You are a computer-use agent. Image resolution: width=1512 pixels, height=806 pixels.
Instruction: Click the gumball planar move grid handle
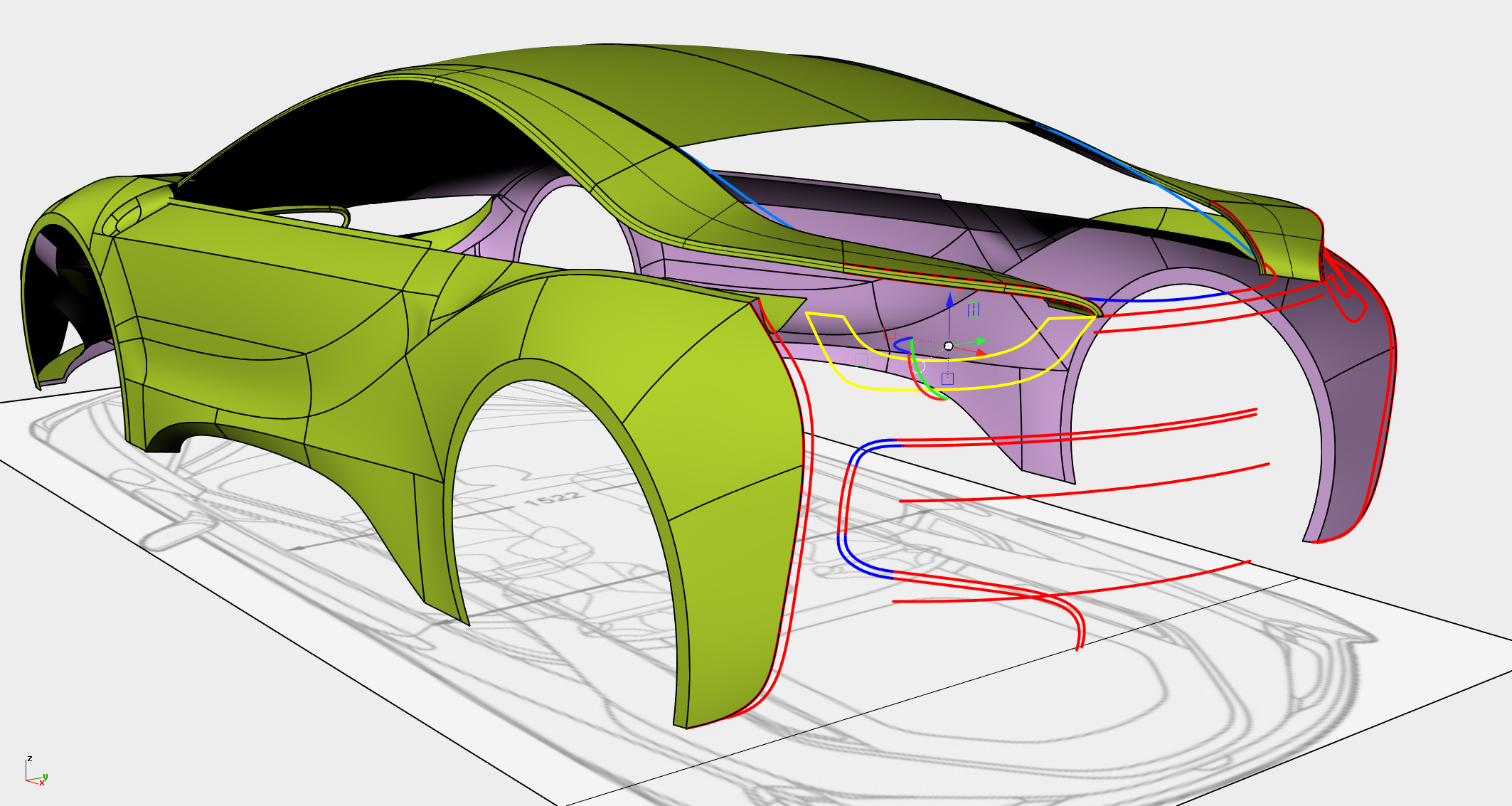coord(974,309)
